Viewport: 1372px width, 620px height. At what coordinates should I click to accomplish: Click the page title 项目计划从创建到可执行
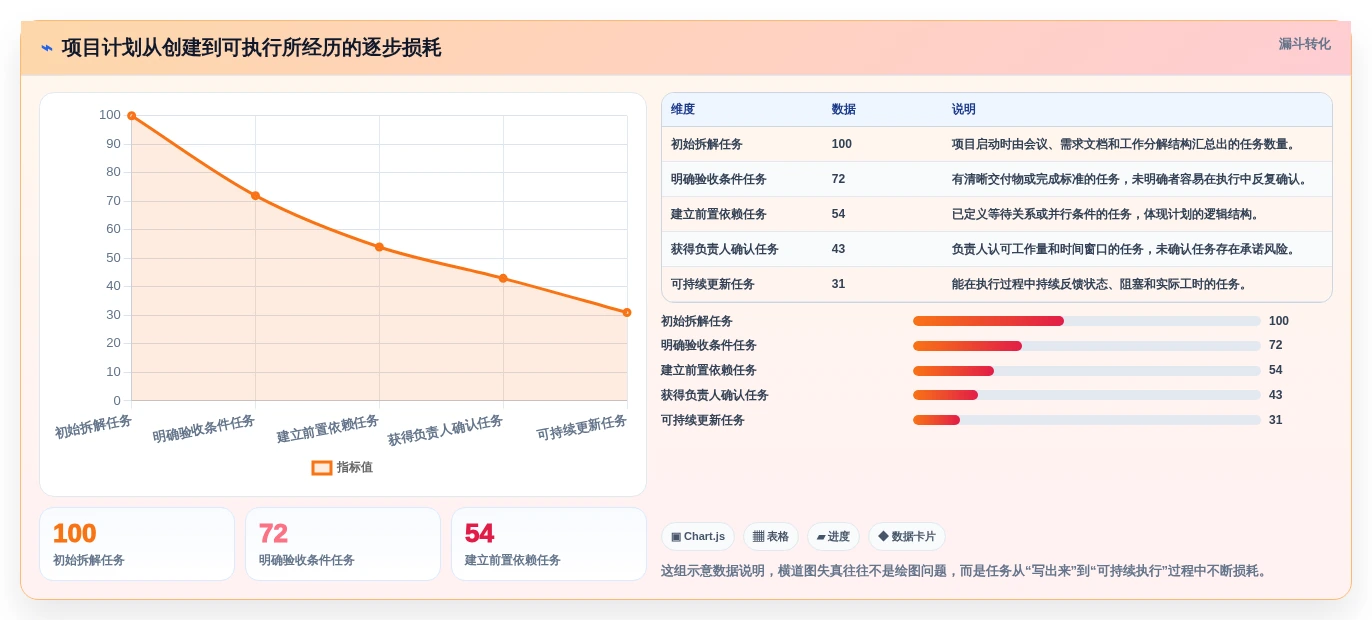251,48
